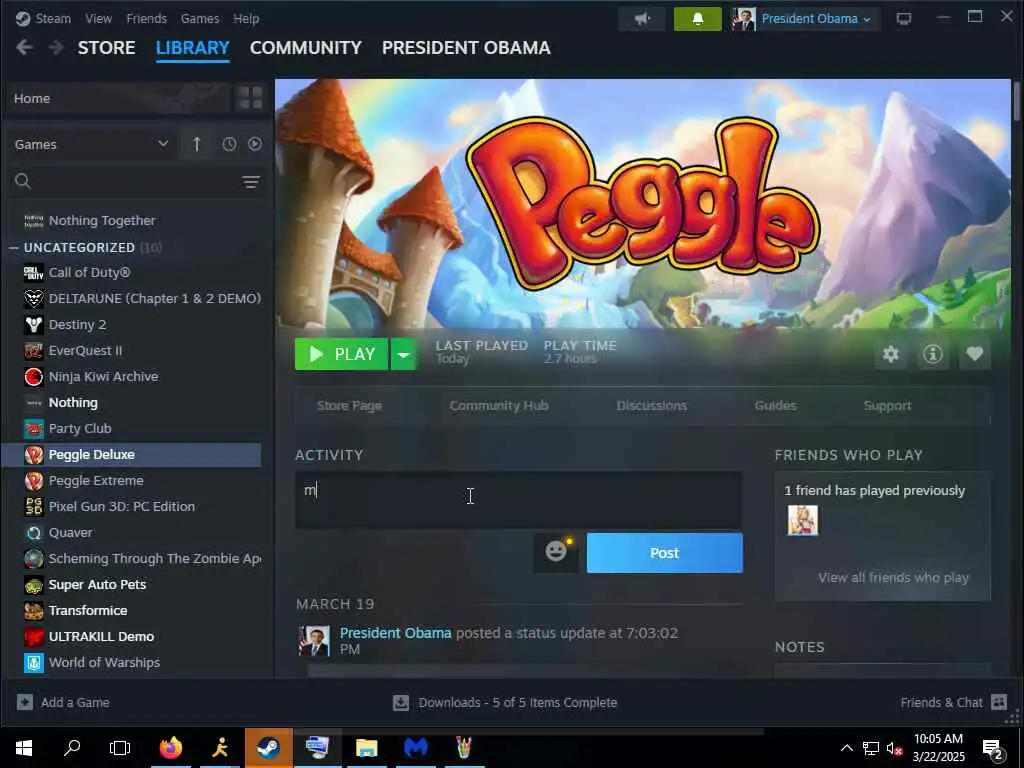Open the View menu
1024x768 pixels.
(99, 18)
